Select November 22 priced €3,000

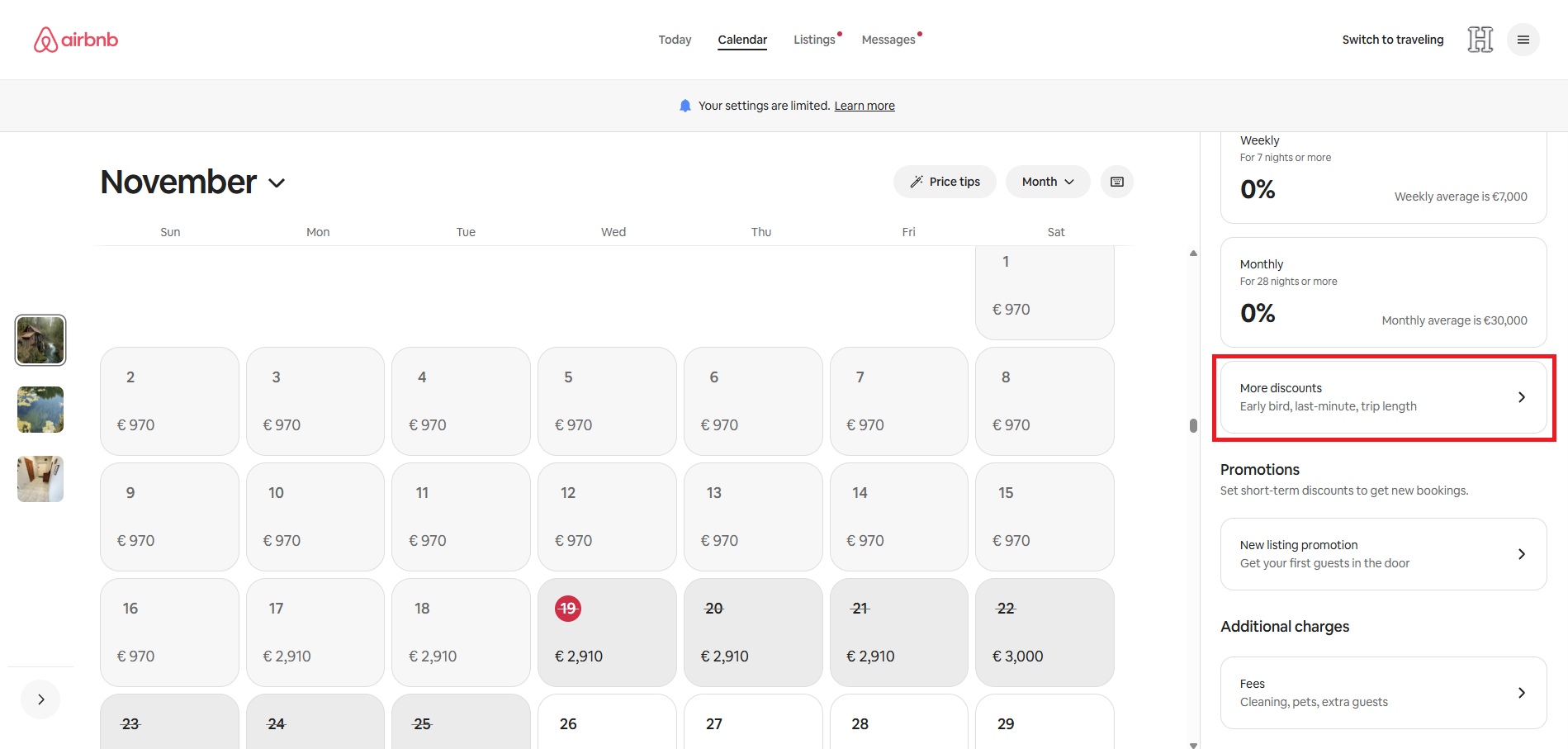[1045, 633]
